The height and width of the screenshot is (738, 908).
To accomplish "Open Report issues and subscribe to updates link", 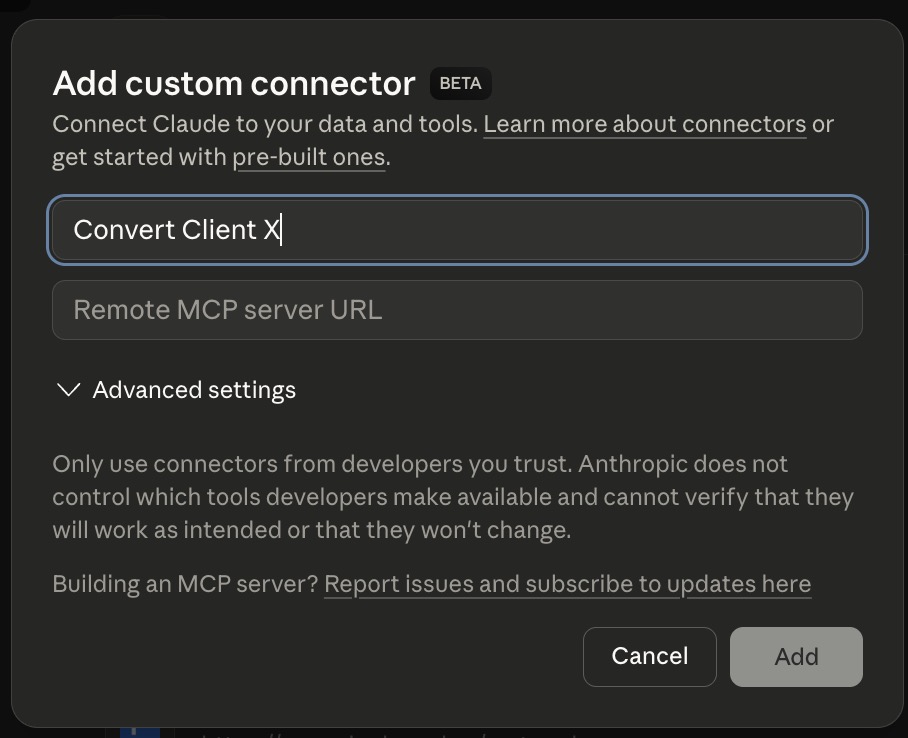I will coord(567,584).
